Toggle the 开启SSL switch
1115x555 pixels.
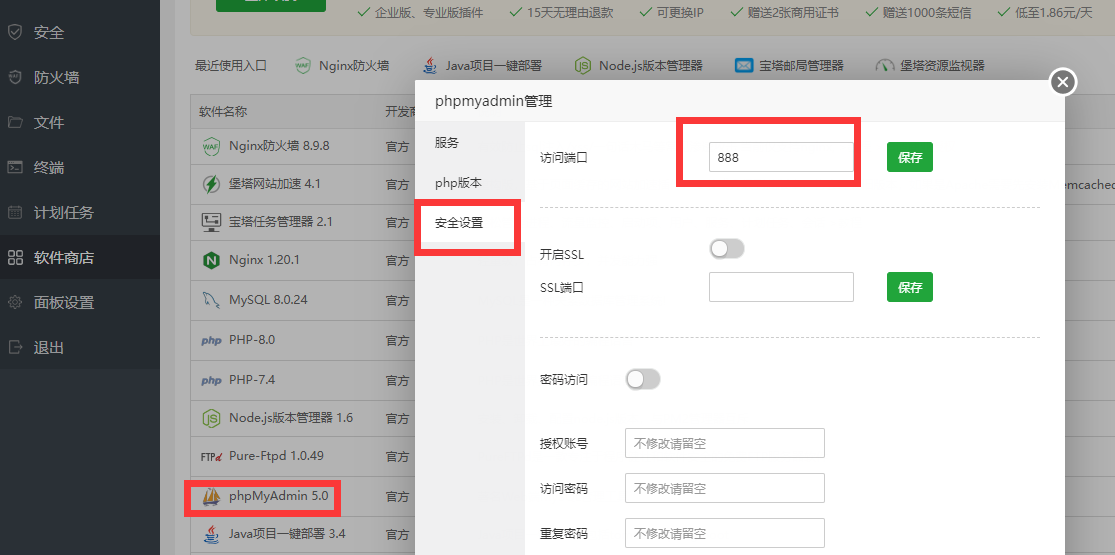(727, 249)
